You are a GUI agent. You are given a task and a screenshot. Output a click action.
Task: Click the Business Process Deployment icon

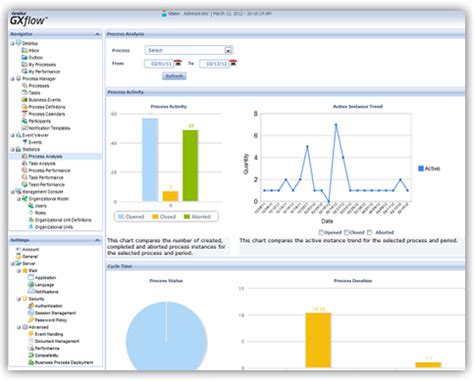[31, 362]
